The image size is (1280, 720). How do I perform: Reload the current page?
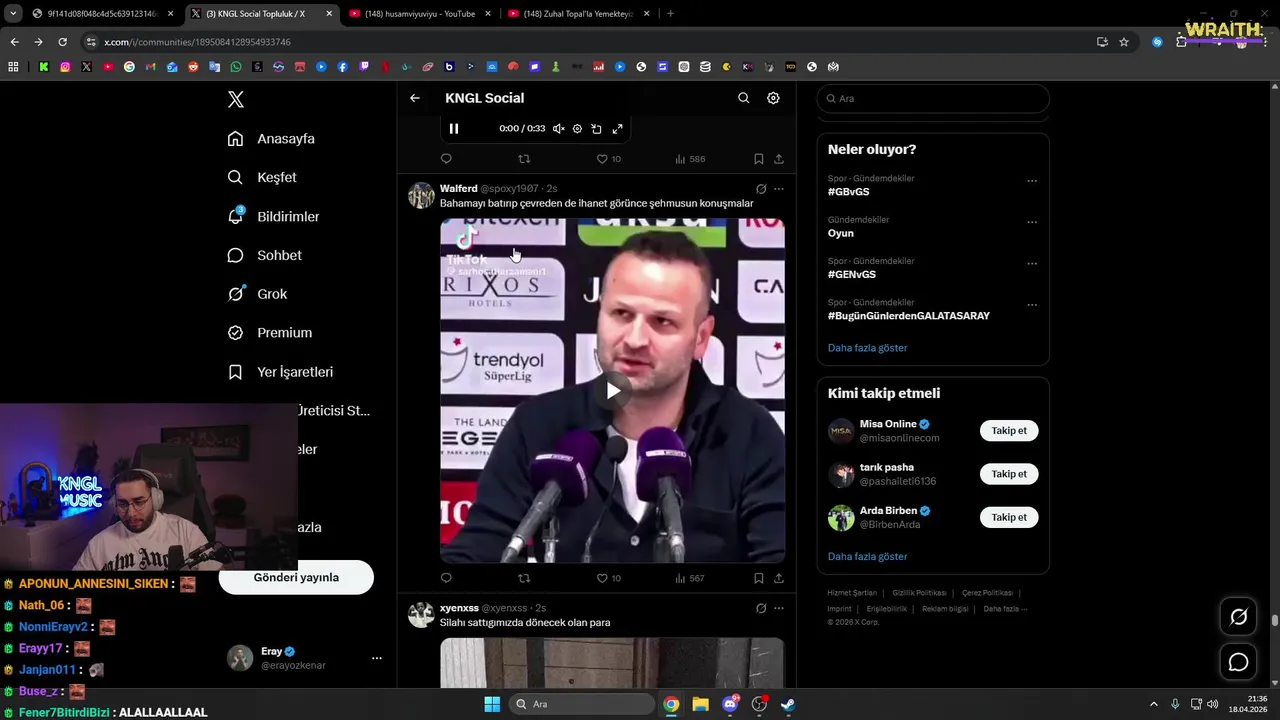pos(62,42)
